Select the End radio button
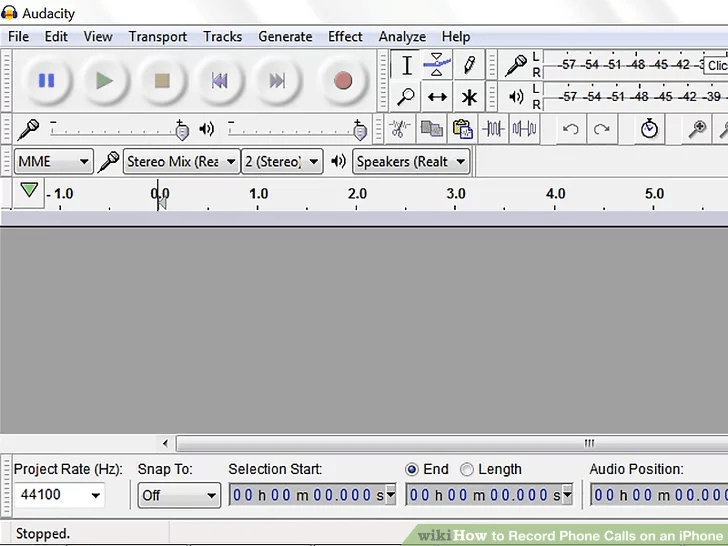The image size is (728, 546). (411, 469)
